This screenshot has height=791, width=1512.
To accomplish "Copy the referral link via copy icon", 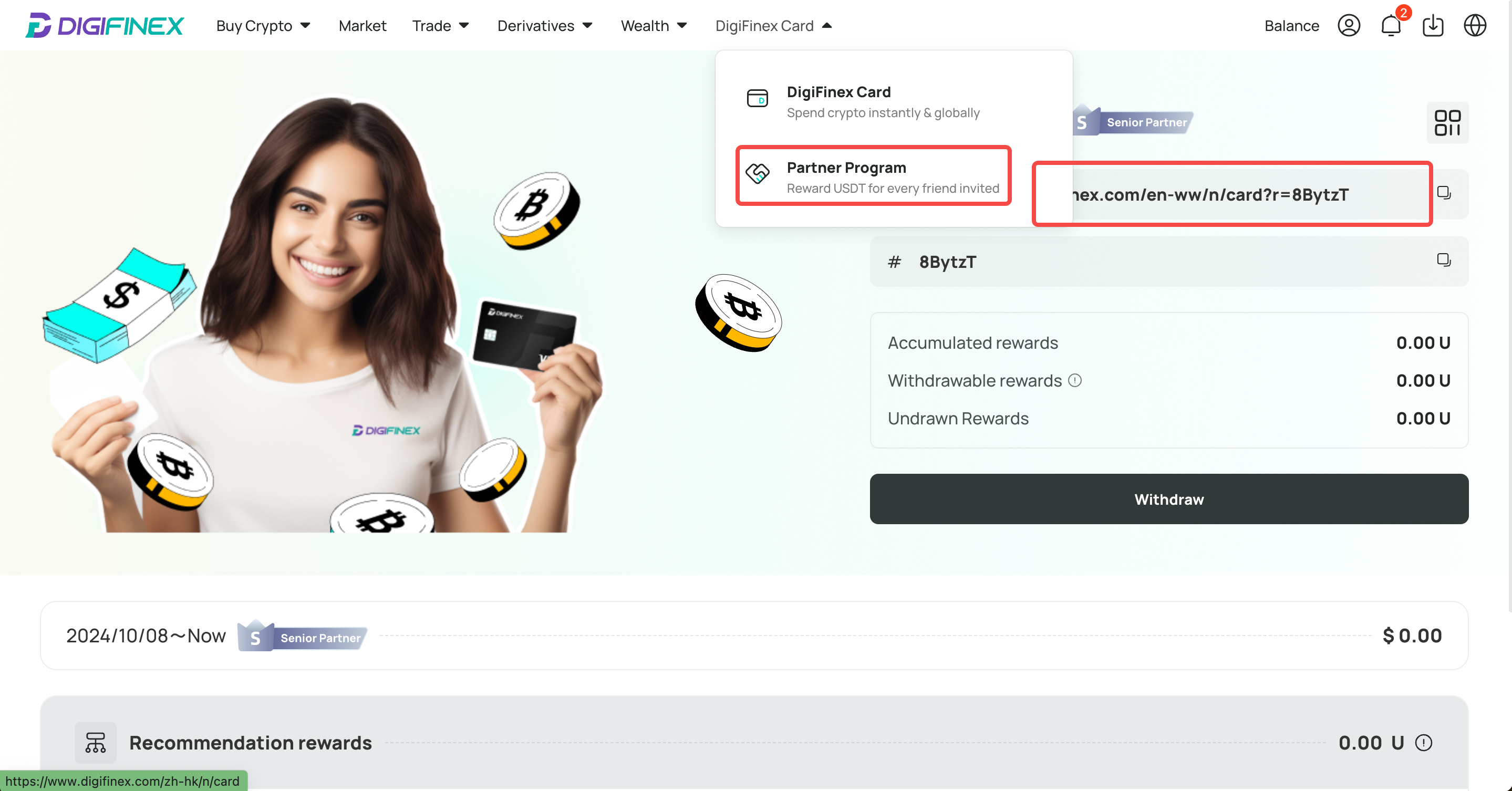I will pyautogui.click(x=1444, y=193).
